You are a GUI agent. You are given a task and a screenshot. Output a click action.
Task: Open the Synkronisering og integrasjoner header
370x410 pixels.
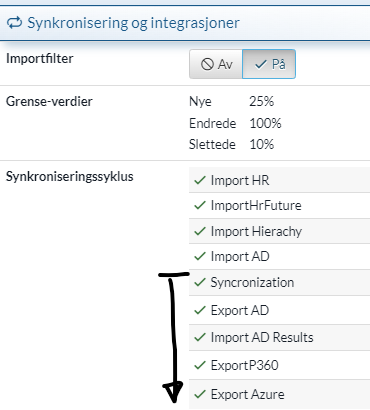pos(133,23)
